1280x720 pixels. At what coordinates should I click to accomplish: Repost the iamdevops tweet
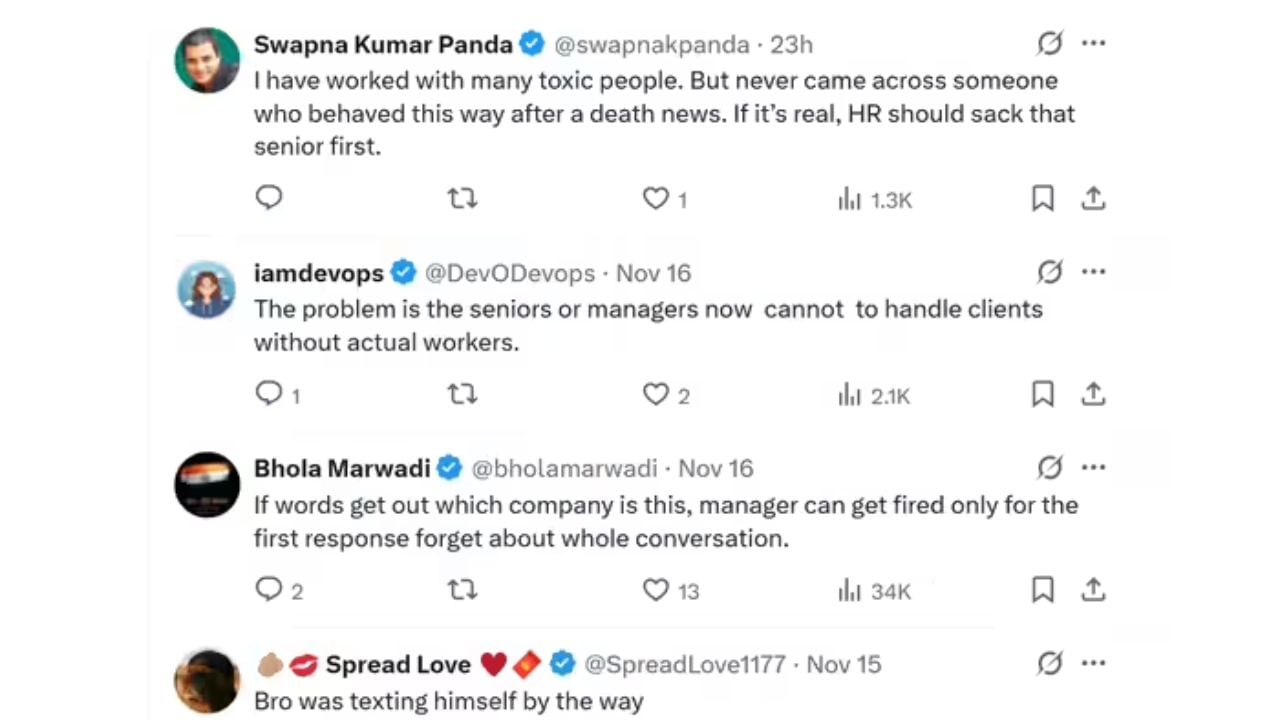[462, 395]
